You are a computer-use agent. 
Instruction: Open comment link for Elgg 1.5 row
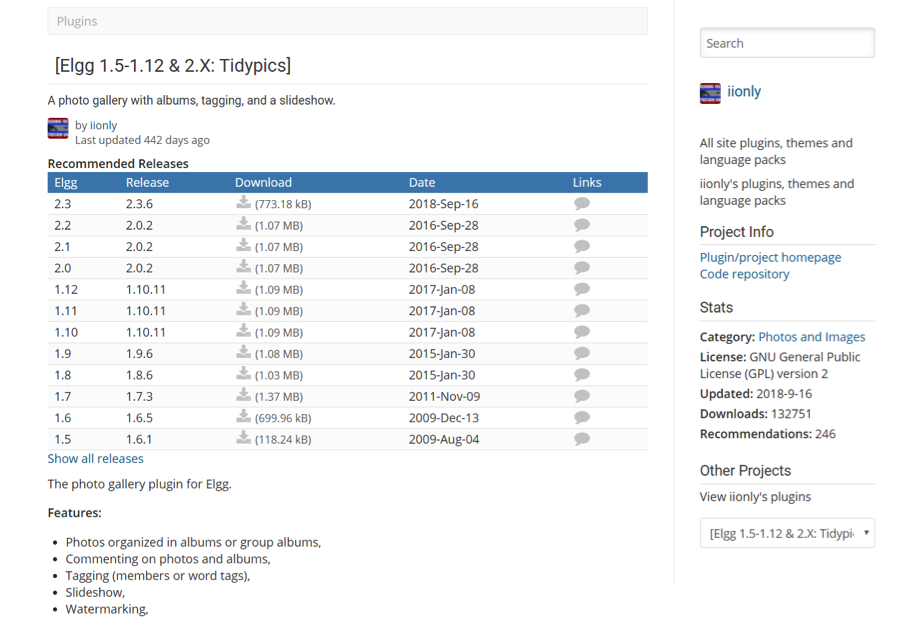582,439
